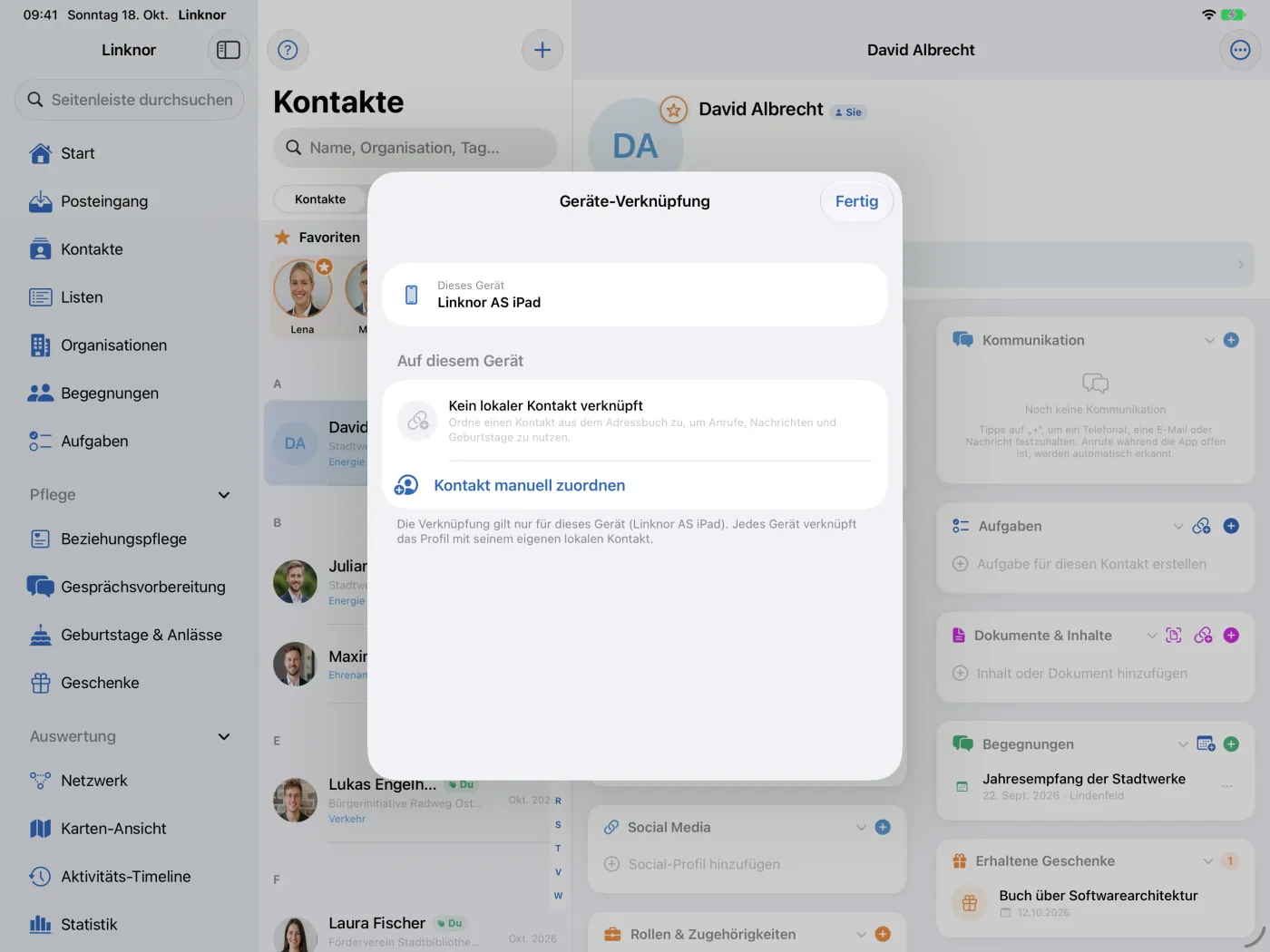Tap Aufgabe für diesen Kontakt erstellen
The height and width of the screenshot is (952, 1270).
(x=1091, y=564)
